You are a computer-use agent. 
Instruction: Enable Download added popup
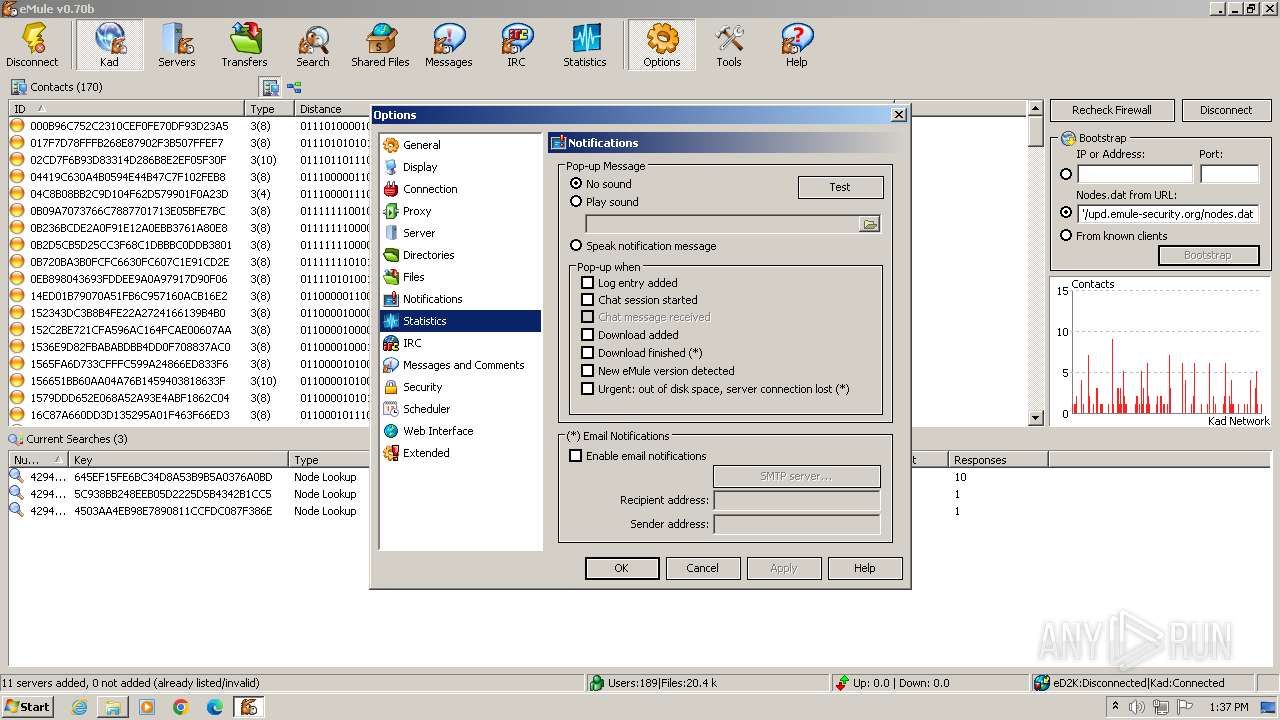click(588, 335)
